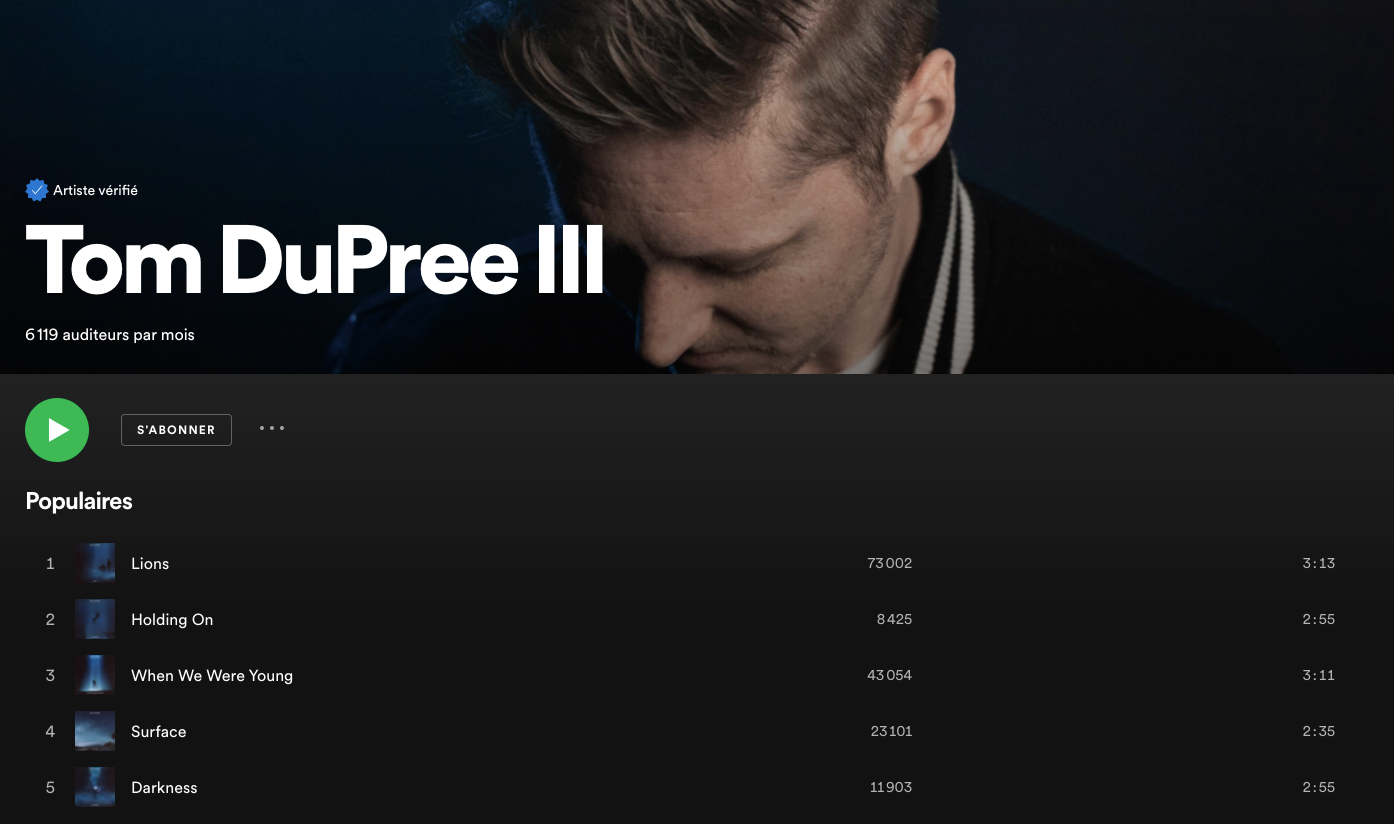The width and height of the screenshot is (1394, 824).
Task: Click the S'ABONNER follow button
Action: point(176,430)
